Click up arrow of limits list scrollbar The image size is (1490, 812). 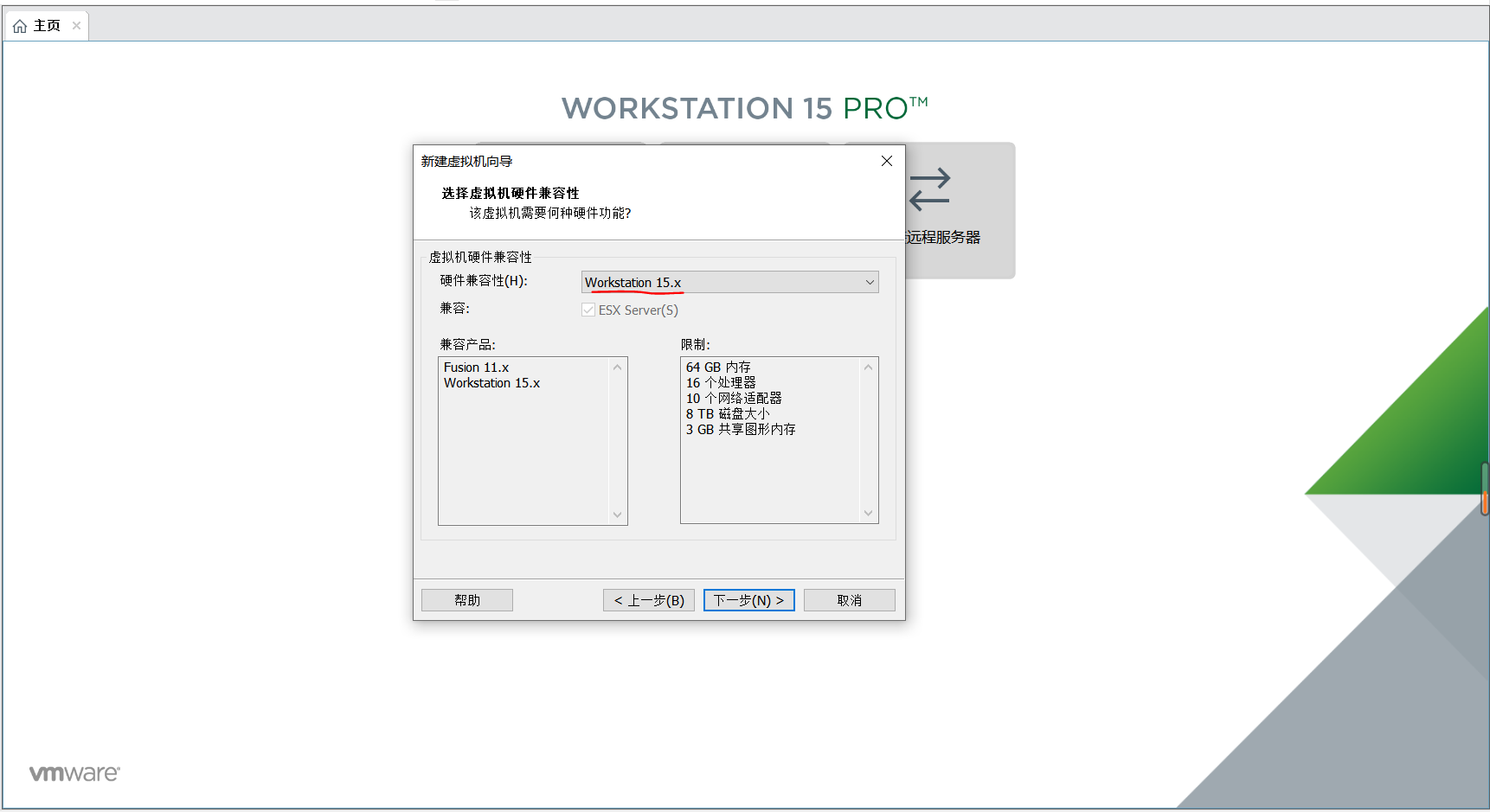click(x=868, y=368)
